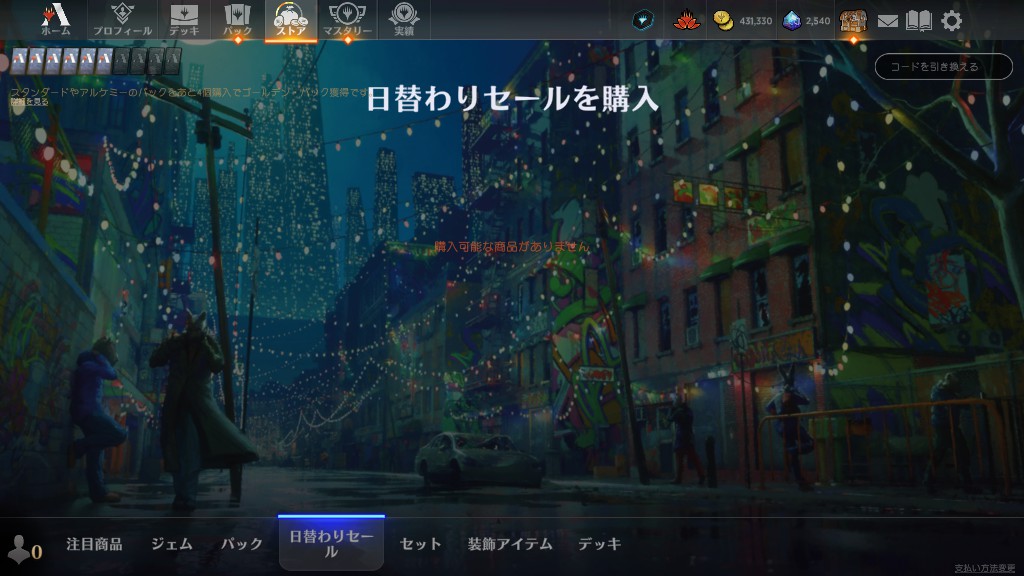Select the 日替わりセール daily deals tab

[331, 543]
